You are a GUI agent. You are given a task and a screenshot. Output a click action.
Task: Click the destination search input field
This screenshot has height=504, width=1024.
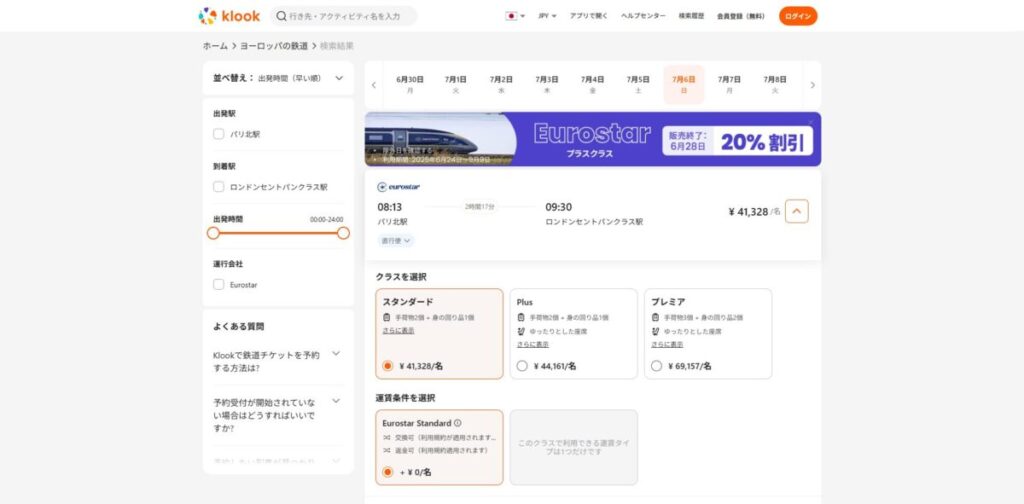[x=344, y=16]
